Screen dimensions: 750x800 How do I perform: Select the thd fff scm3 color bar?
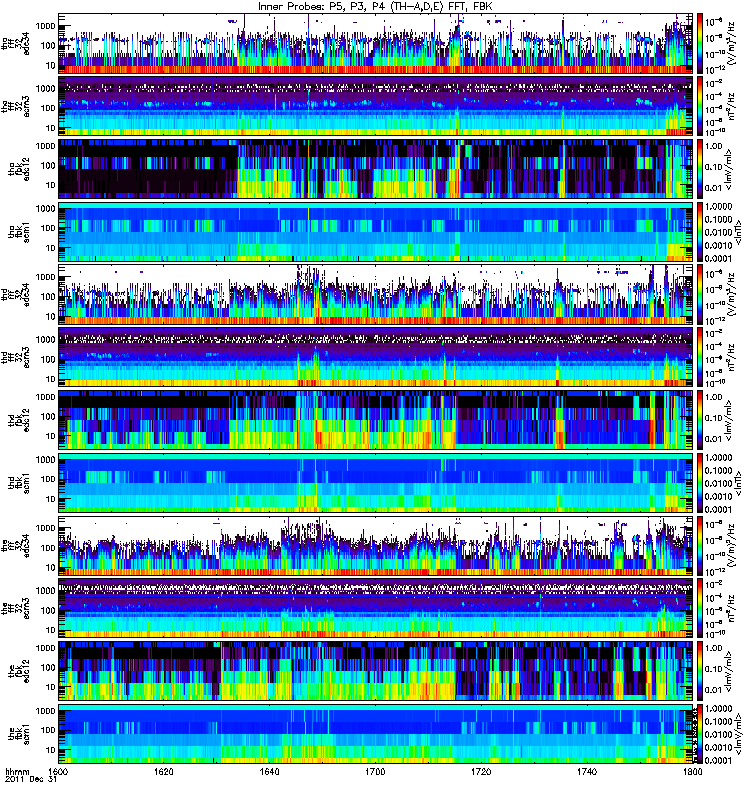(x=700, y=357)
